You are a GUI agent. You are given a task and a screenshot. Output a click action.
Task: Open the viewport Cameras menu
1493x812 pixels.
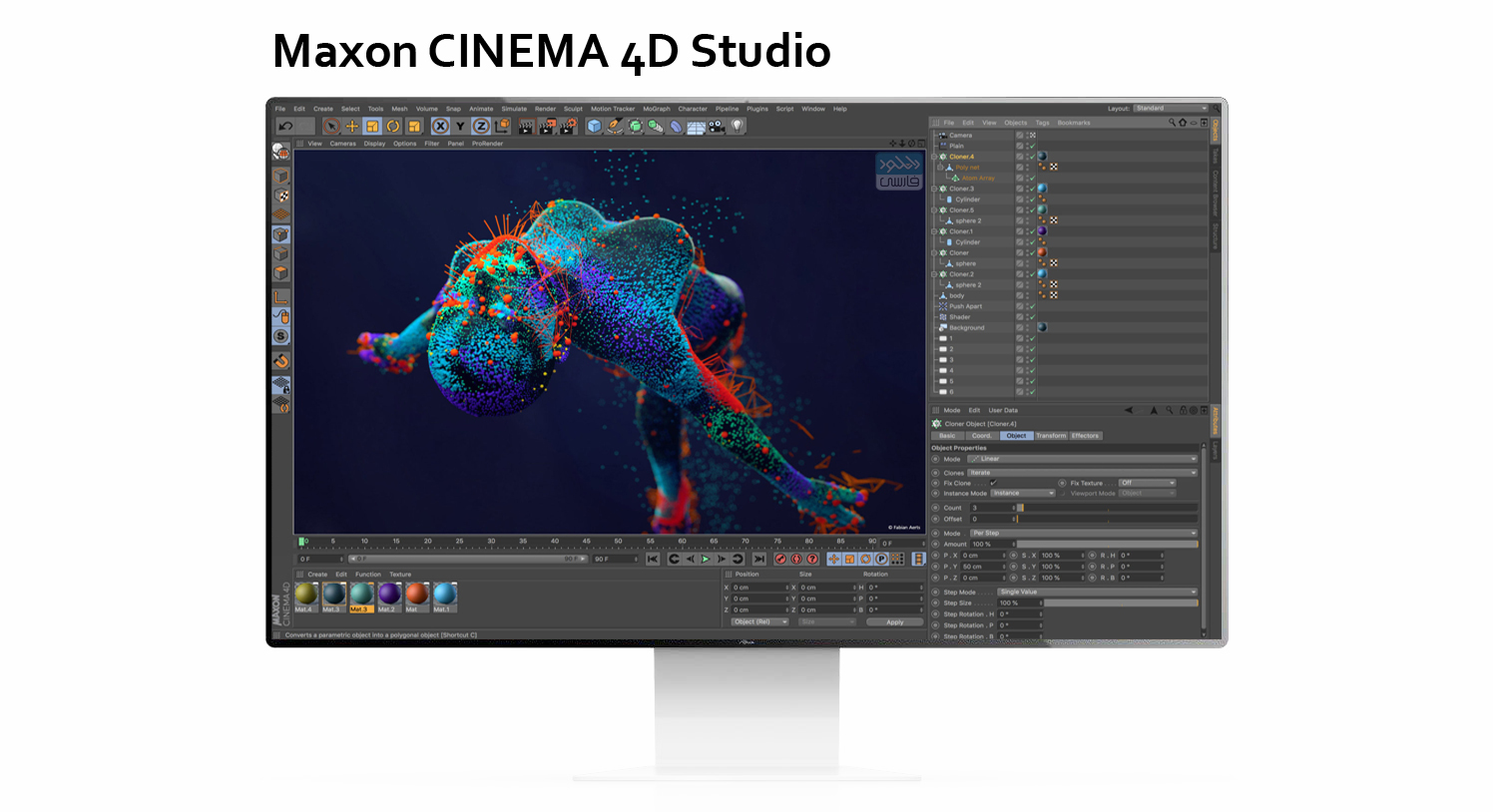(342, 144)
